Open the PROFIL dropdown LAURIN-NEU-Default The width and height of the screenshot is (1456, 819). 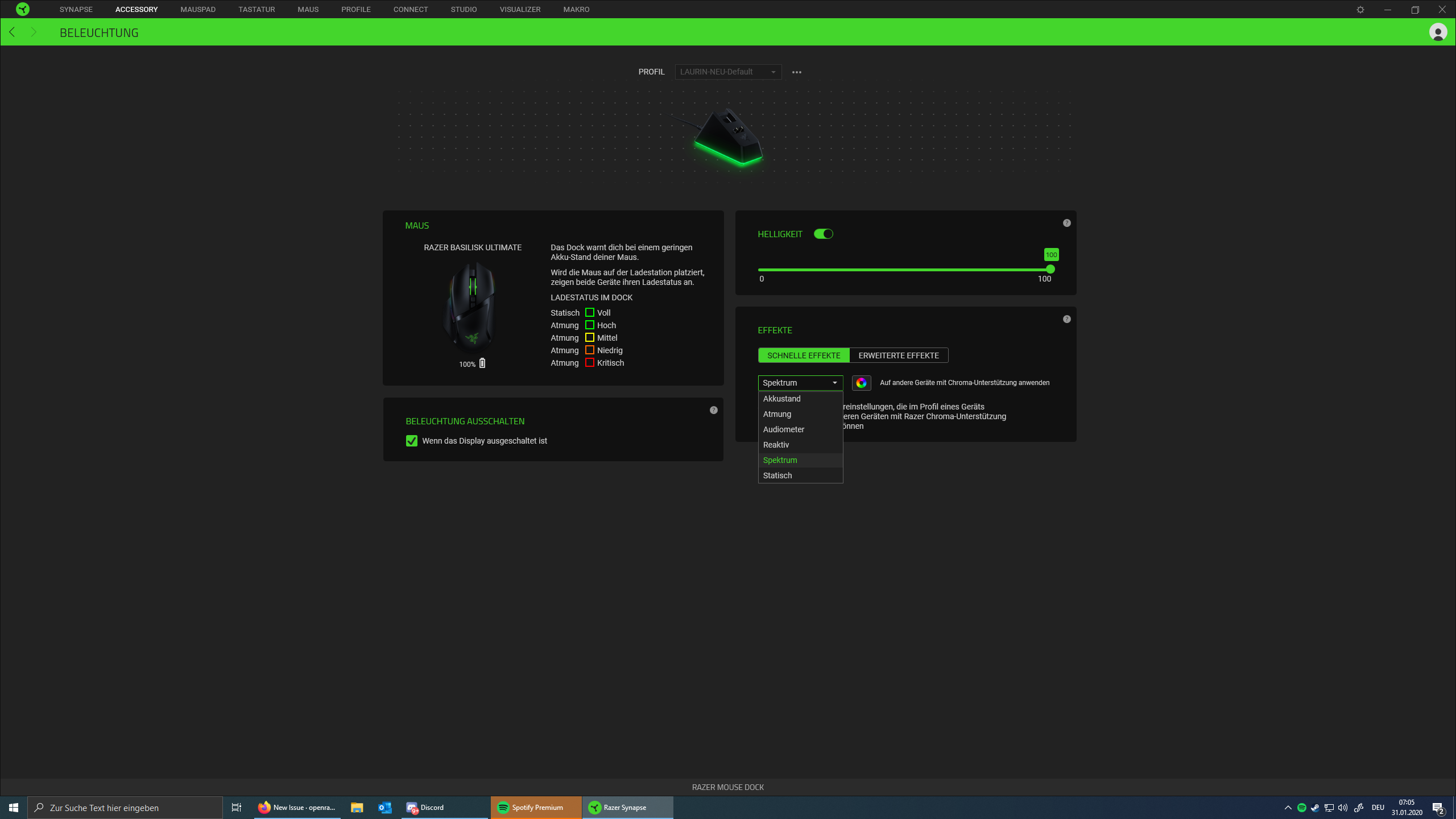(x=728, y=72)
